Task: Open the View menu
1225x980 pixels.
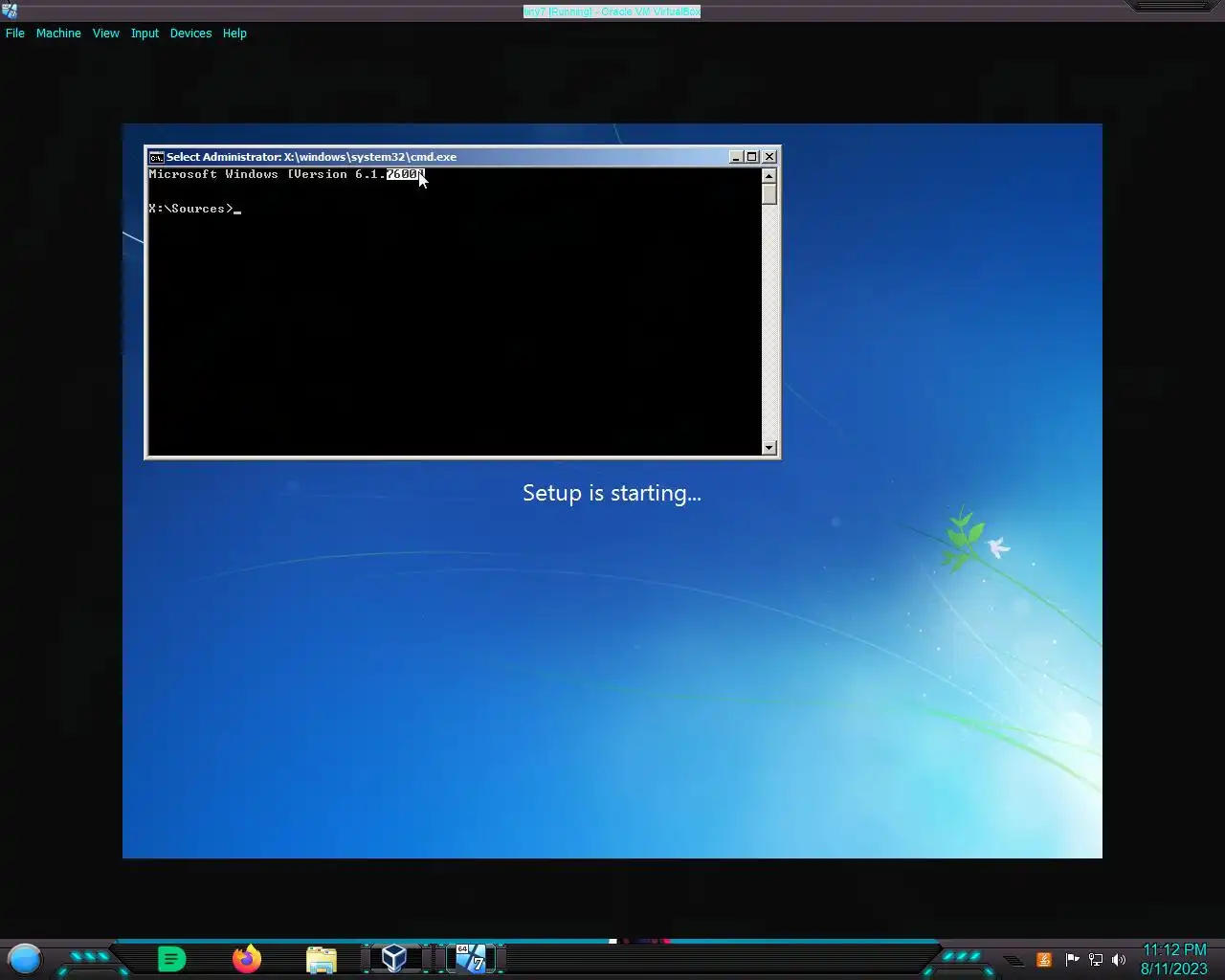Action: (x=105, y=33)
